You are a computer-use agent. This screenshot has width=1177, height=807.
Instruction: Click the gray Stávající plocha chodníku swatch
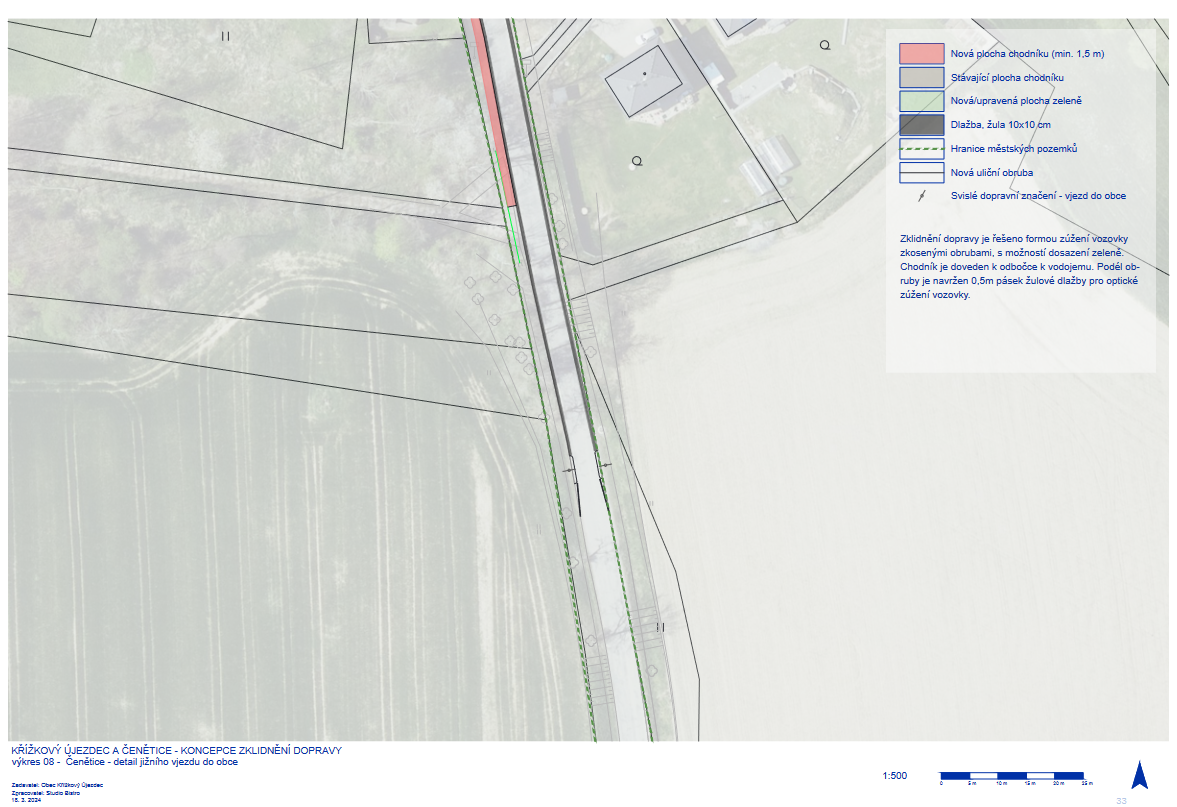click(x=921, y=78)
